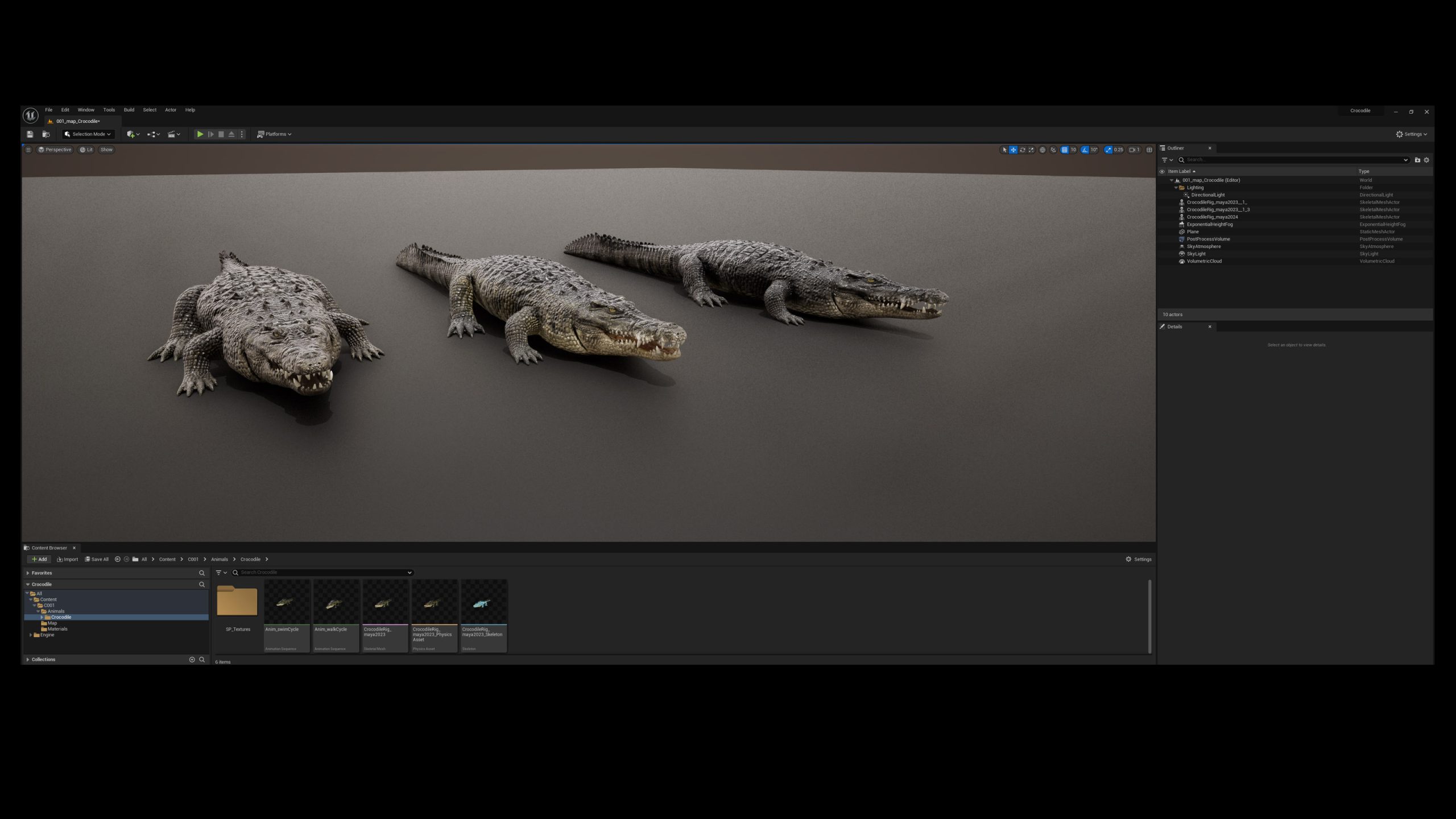Click the Outliner search field
The height and width of the screenshot is (819, 1456).
[1293, 160]
